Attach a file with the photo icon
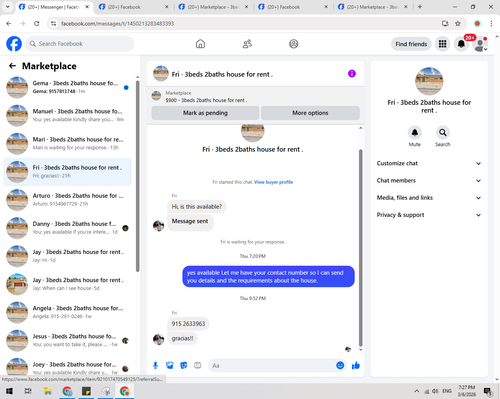Screen dimensions: 500x399 click(x=170, y=365)
